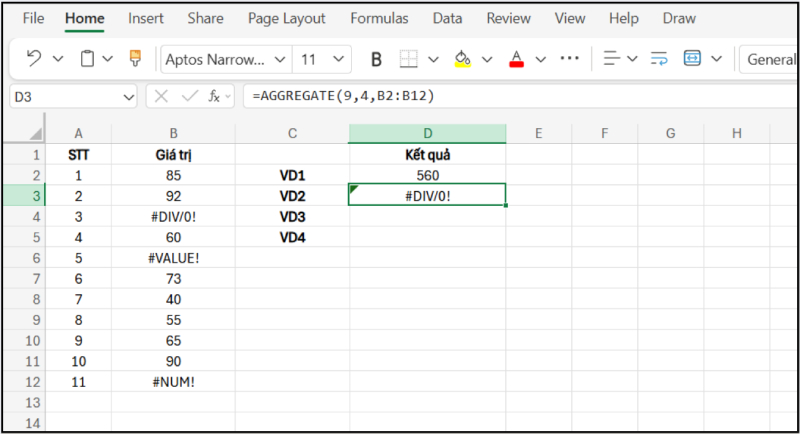Click the formula bar with AGGREGATE formula
Screen dimensions: 800x434
coord(520,96)
